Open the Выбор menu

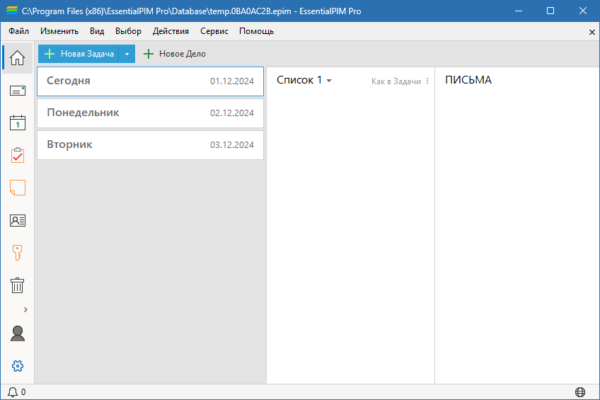[x=128, y=31]
